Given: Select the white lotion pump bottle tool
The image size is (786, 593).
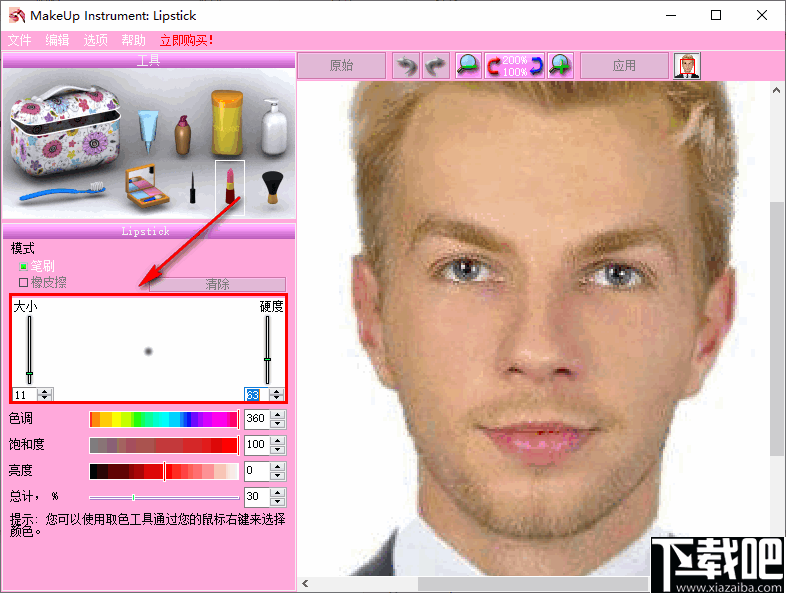Looking at the screenshot, I should (x=274, y=127).
